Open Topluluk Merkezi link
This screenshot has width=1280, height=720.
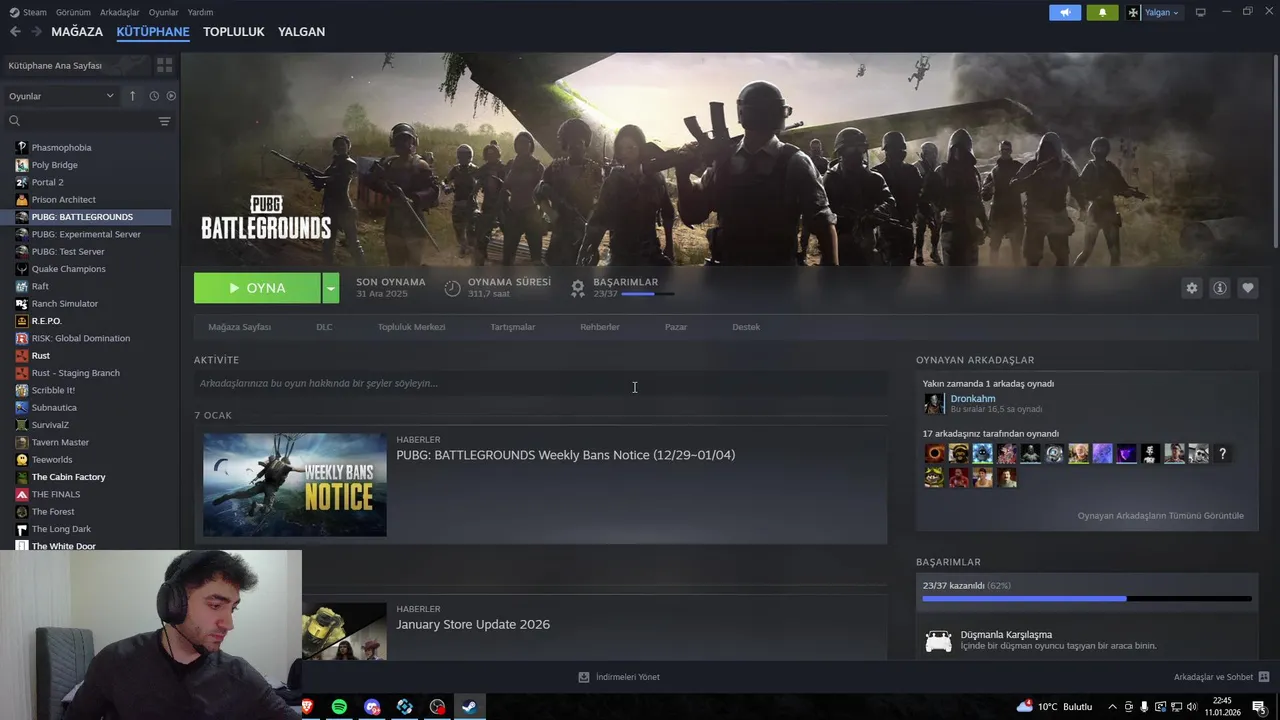pyautogui.click(x=411, y=327)
